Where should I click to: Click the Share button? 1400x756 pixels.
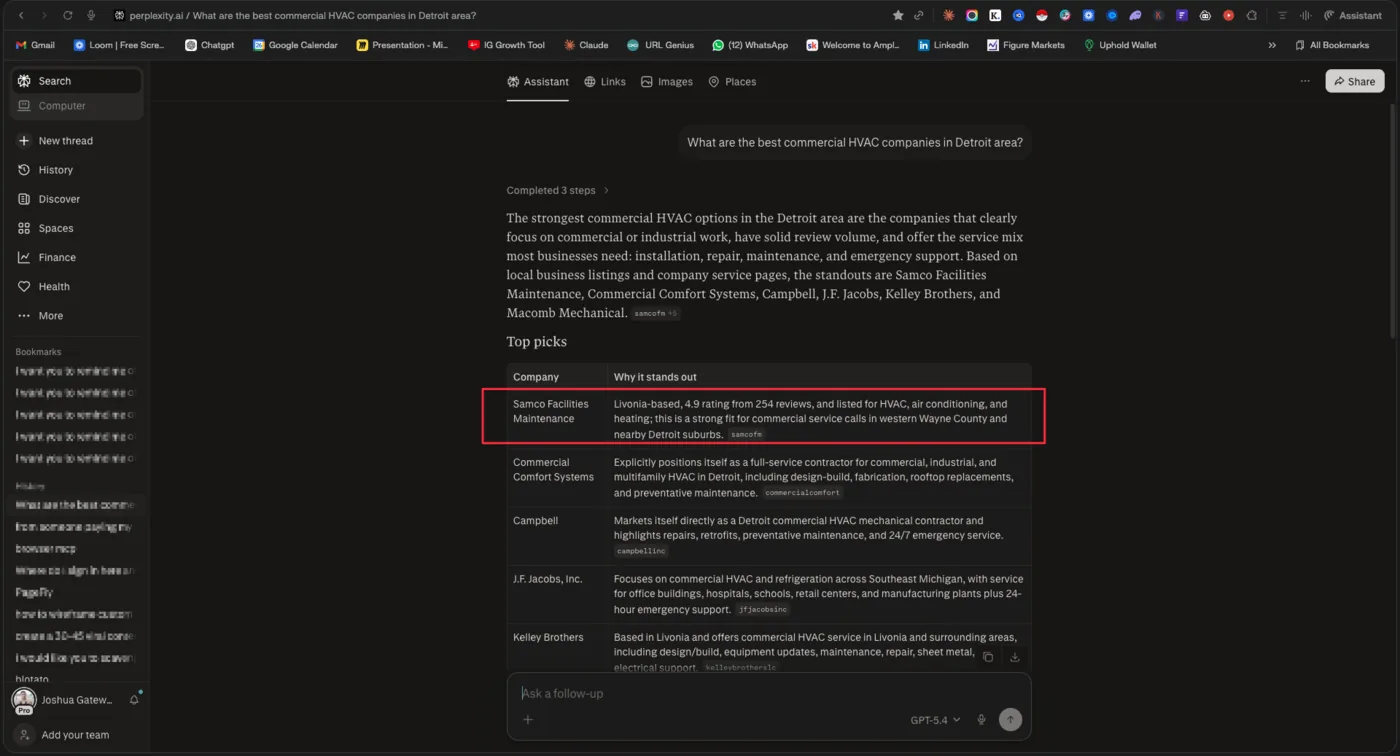coord(1355,81)
